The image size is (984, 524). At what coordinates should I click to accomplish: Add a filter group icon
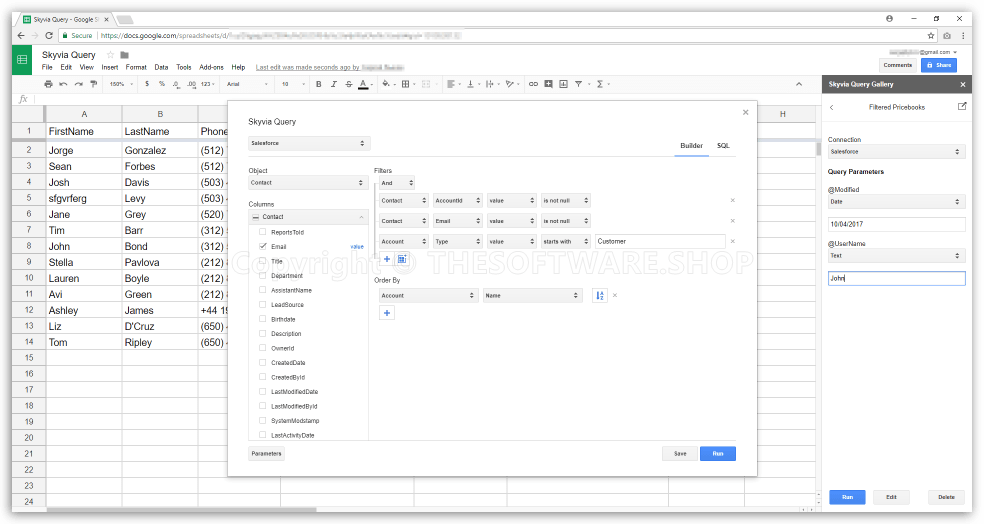pyautogui.click(x=402, y=259)
